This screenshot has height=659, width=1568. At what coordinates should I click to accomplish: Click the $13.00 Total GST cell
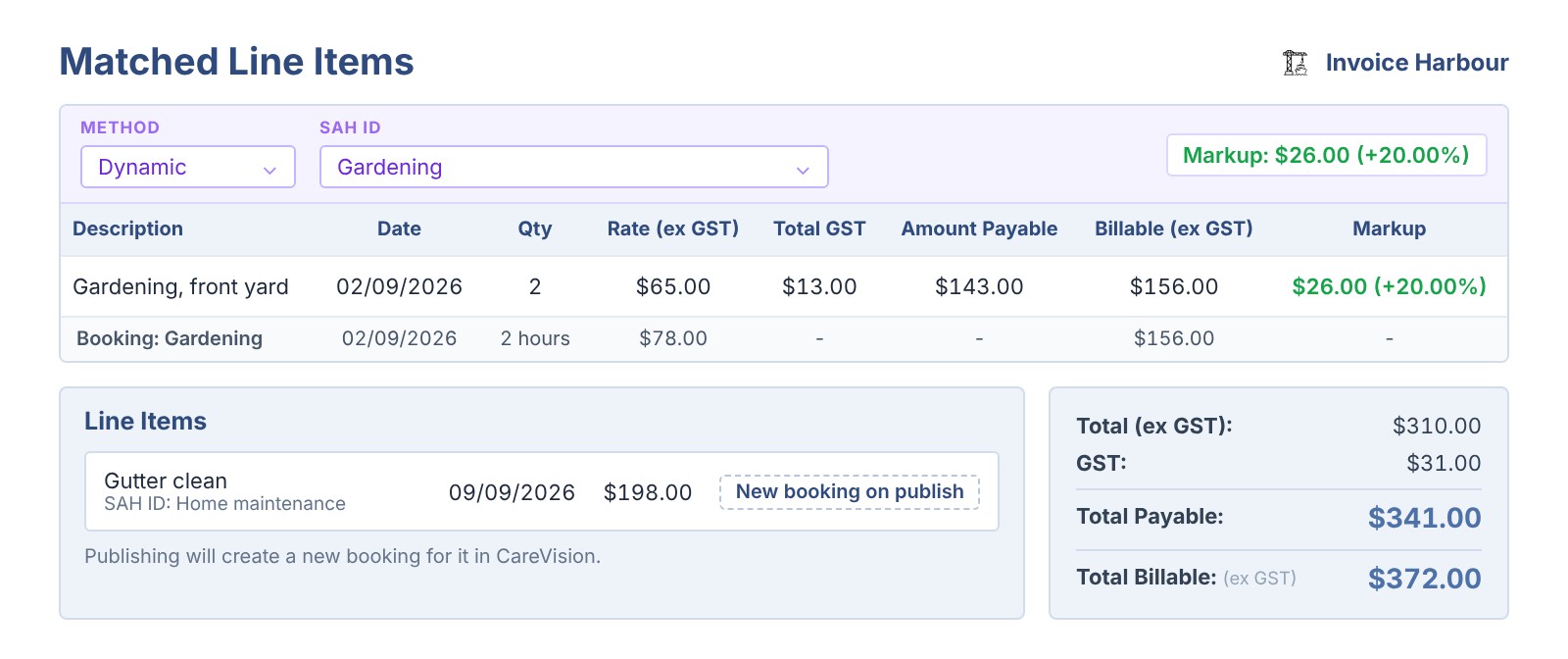pos(819,286)
